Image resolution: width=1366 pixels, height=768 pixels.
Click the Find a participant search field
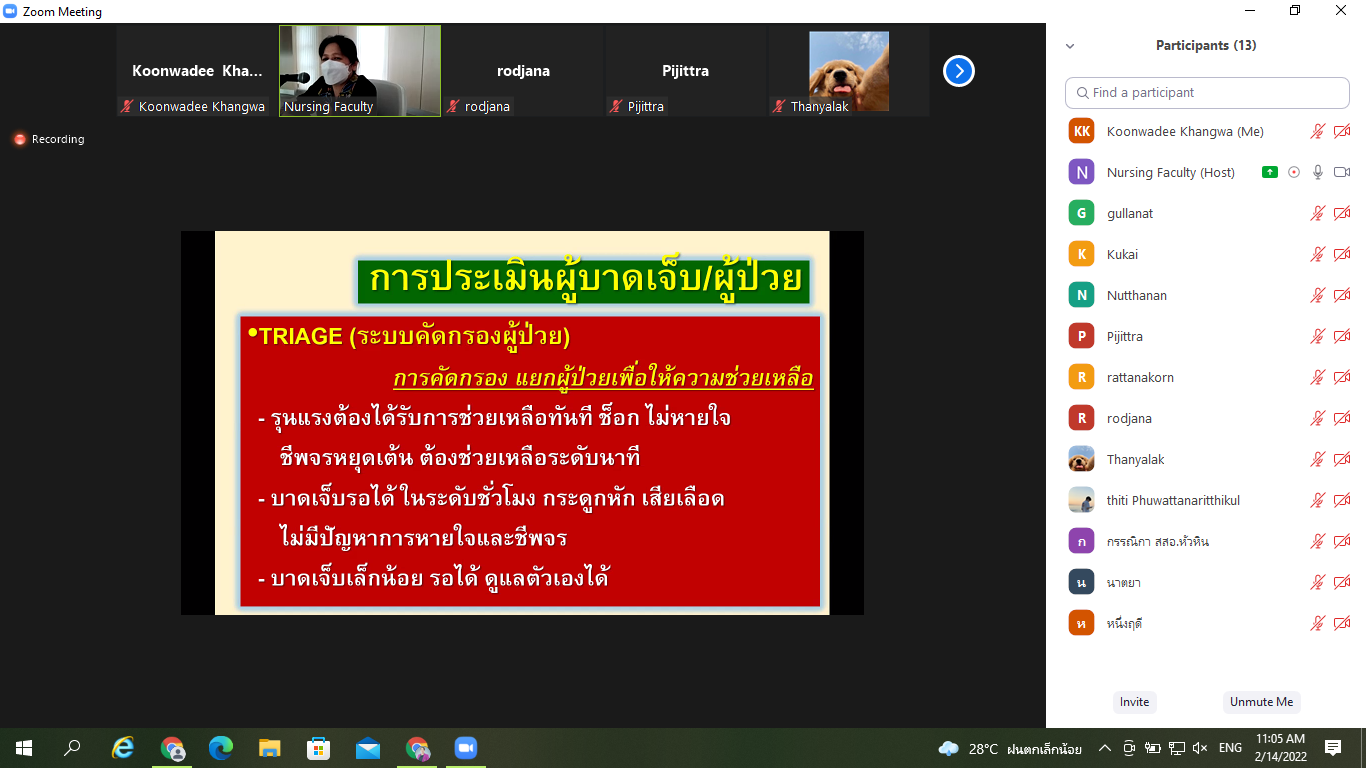1207,92
